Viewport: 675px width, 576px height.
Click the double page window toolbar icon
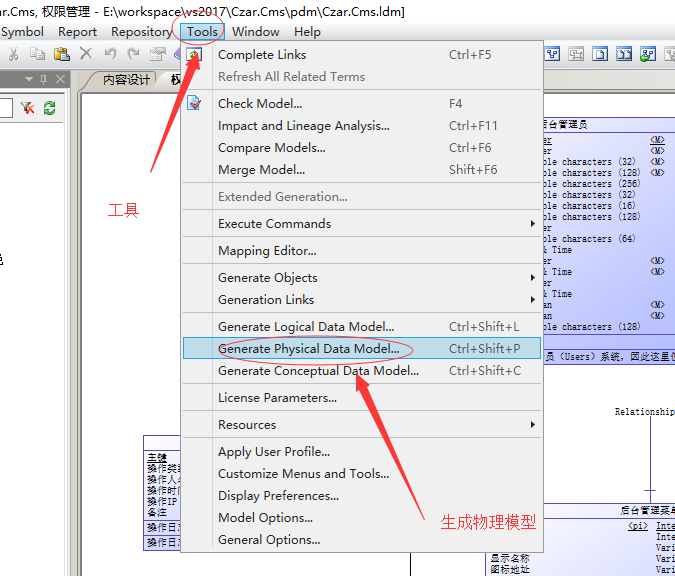624,54
